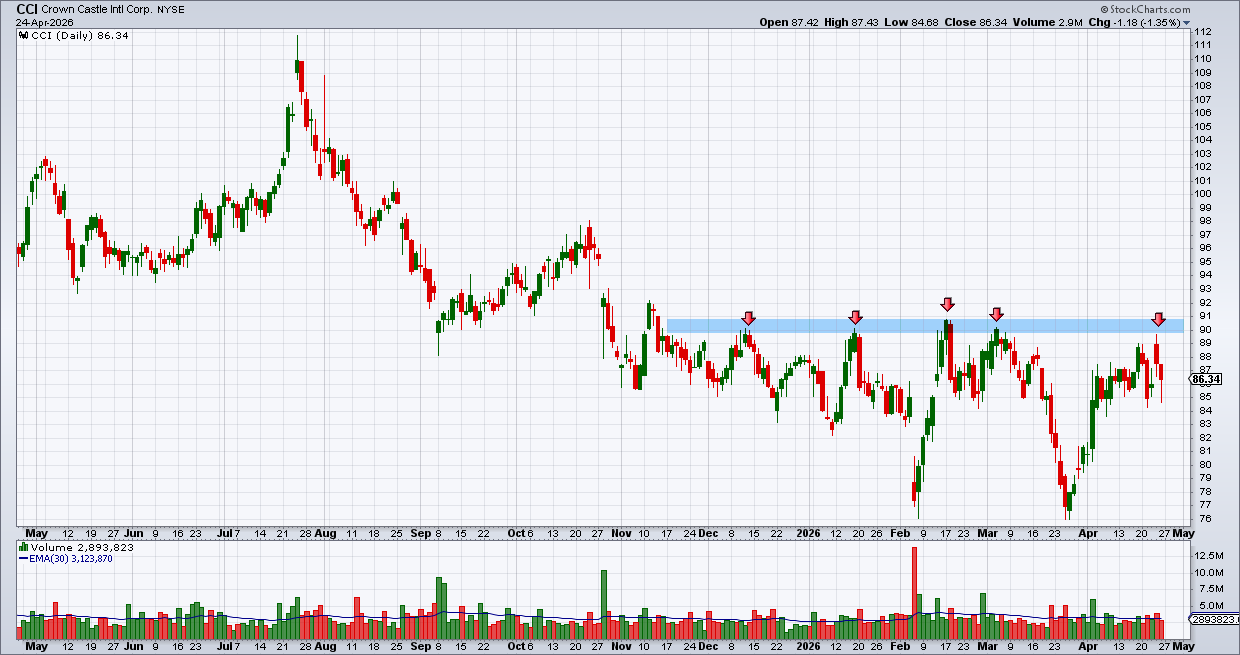
Task: Select the CCI ticker symbol in the header
Action: point(27,8)
